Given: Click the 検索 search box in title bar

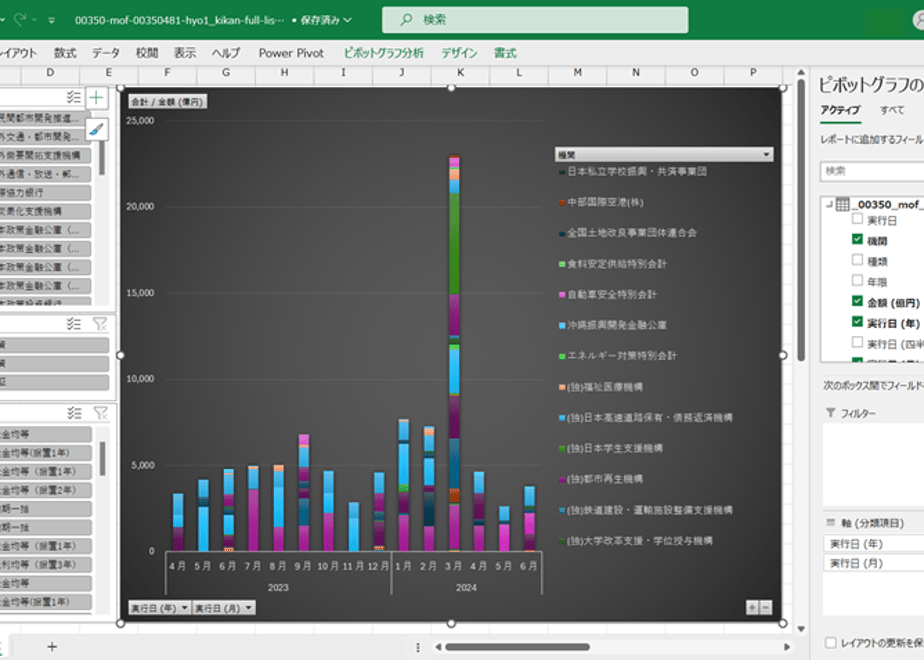Looking at the screenshot, I should click(x=535, y=20).
